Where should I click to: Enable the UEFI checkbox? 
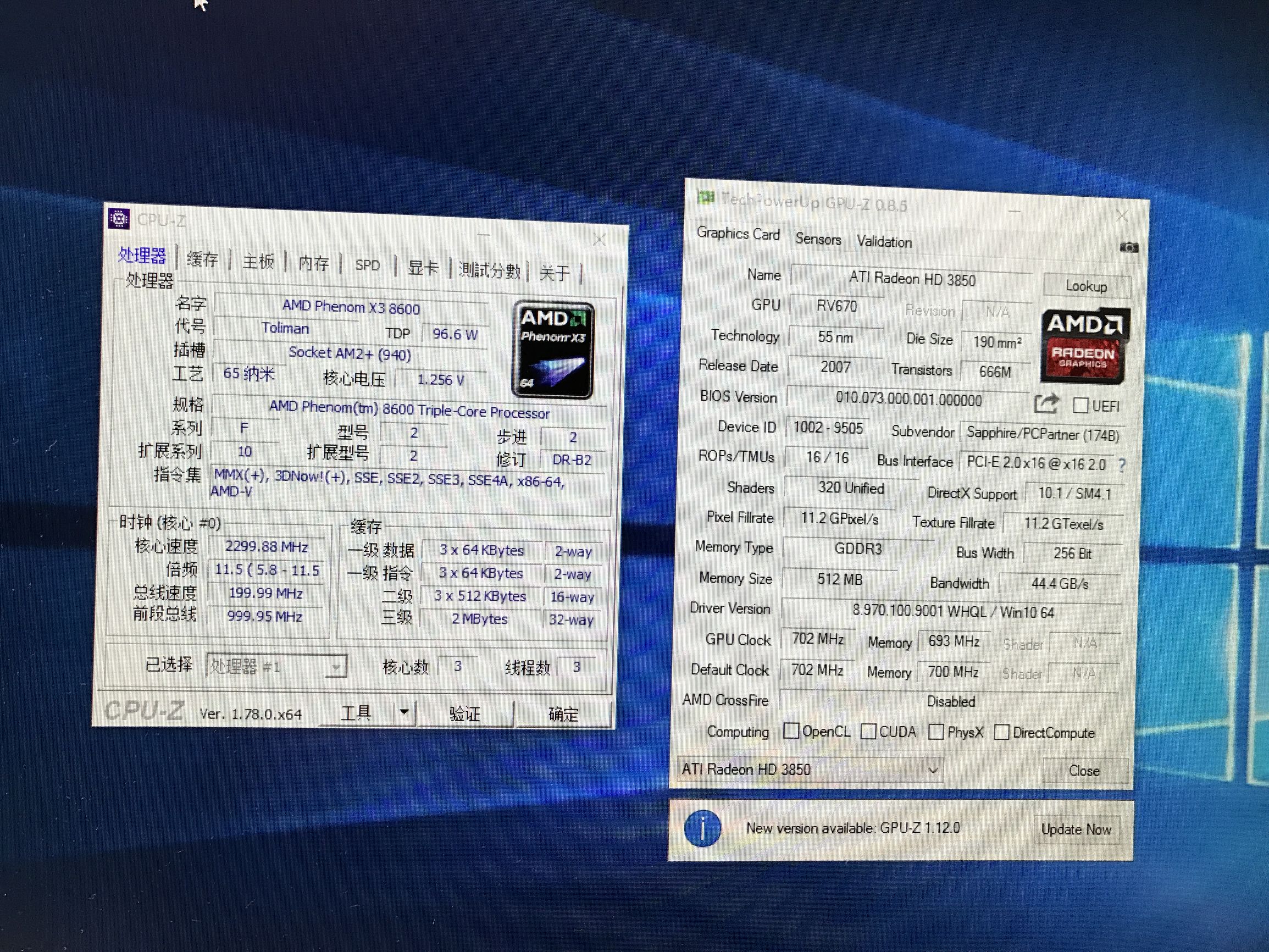tap(1081, 406)
